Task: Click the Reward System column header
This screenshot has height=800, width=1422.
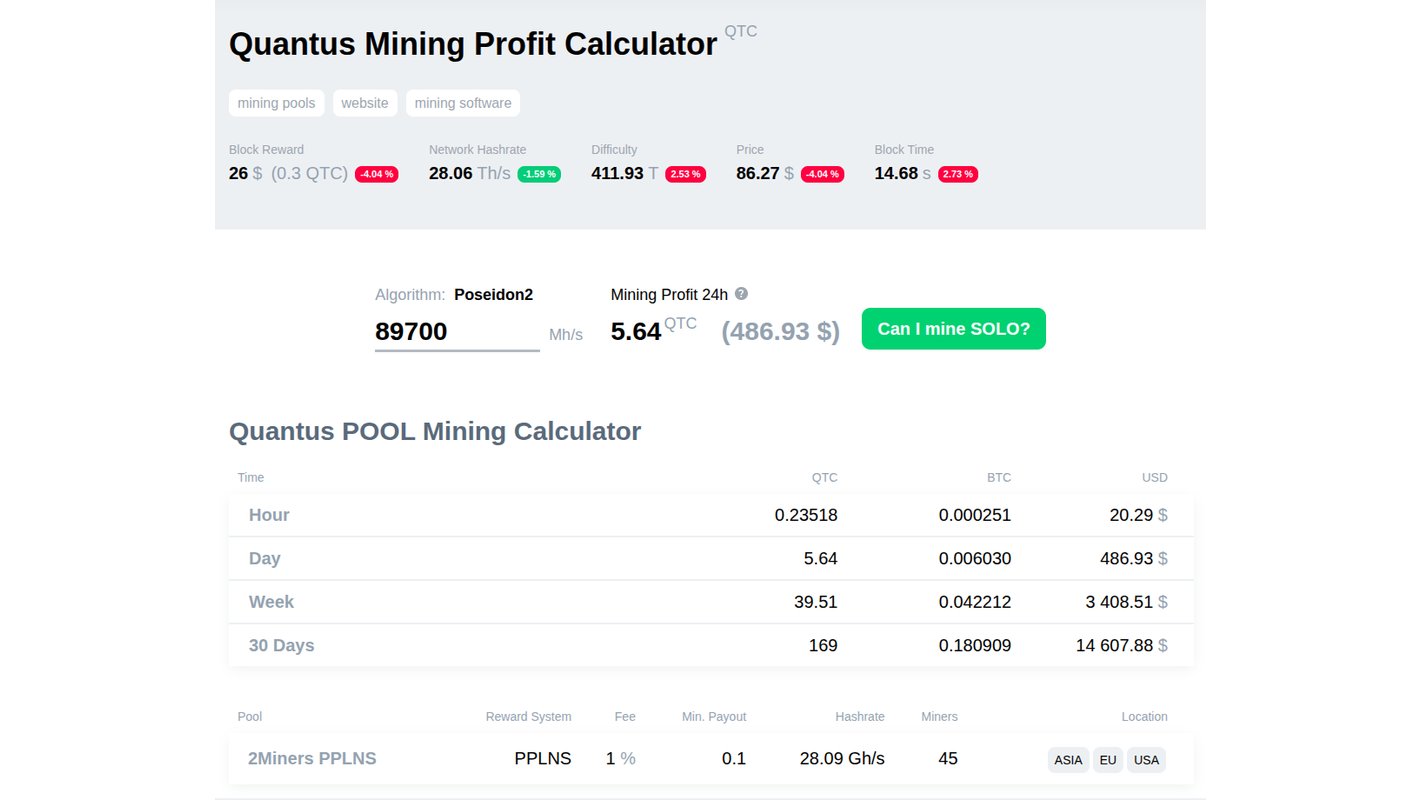Action: [529, 717]
